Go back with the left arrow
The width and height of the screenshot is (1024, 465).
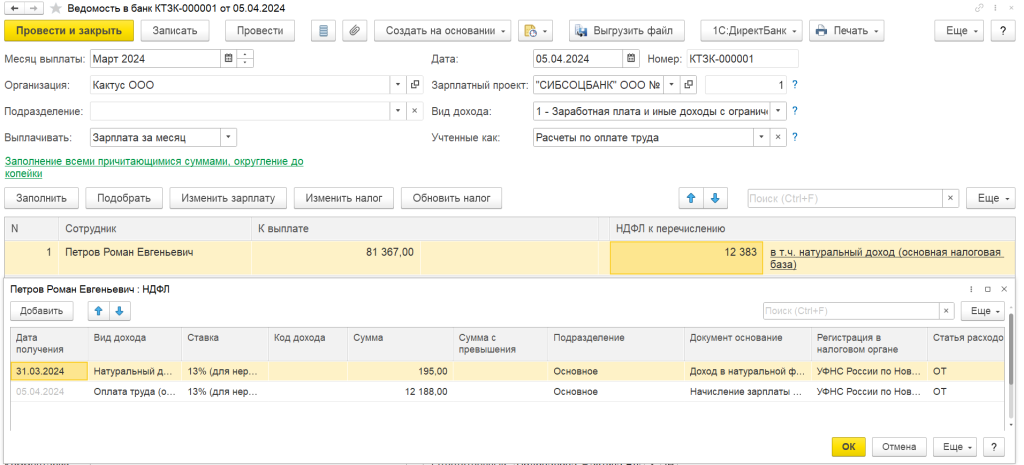14,8
